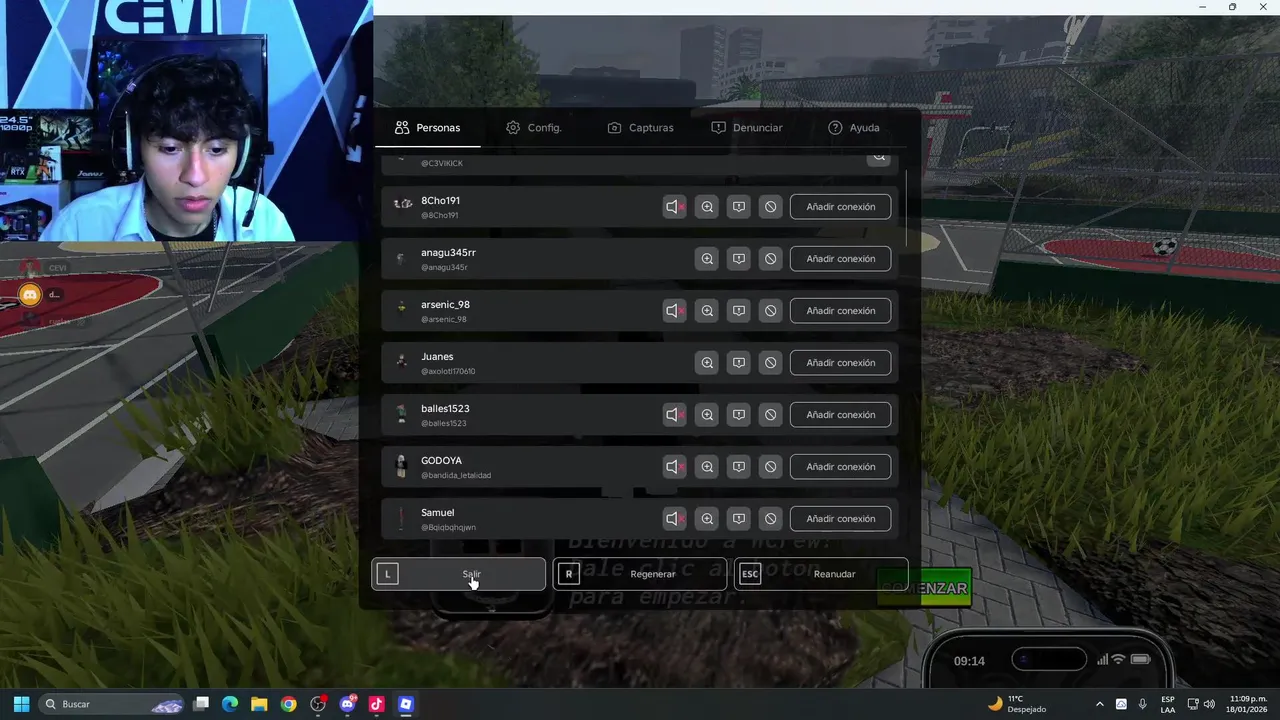
Task: Inspect 8Cho191's avatar with magnifier icon
Action: [707, 207]
